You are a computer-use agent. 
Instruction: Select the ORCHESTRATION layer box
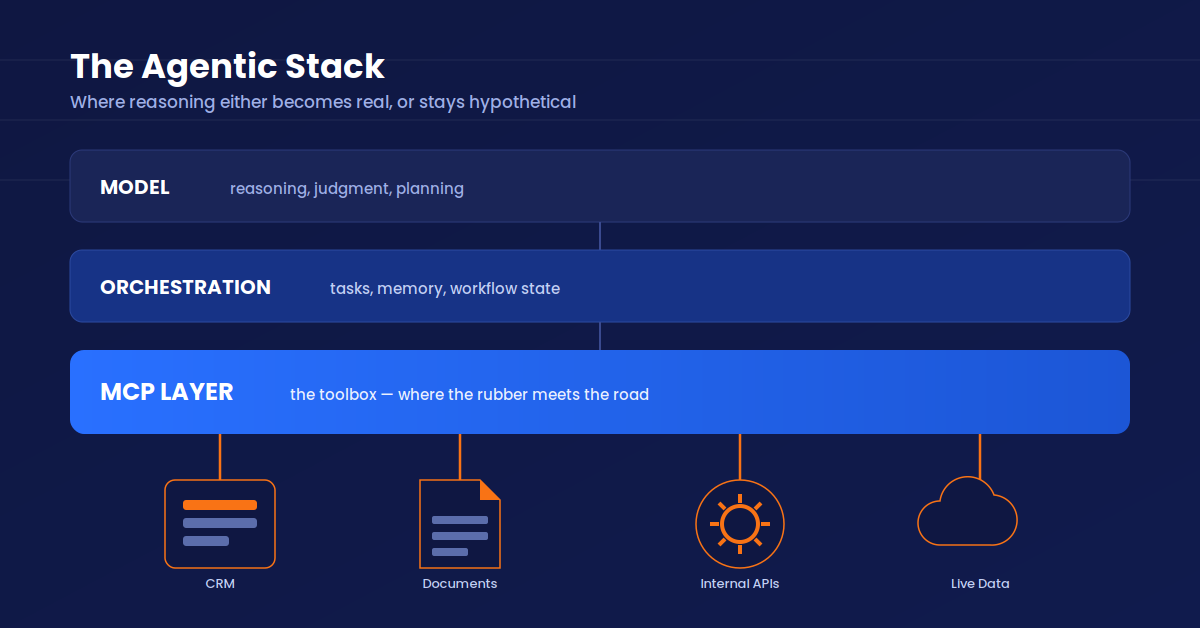point(600,286)
